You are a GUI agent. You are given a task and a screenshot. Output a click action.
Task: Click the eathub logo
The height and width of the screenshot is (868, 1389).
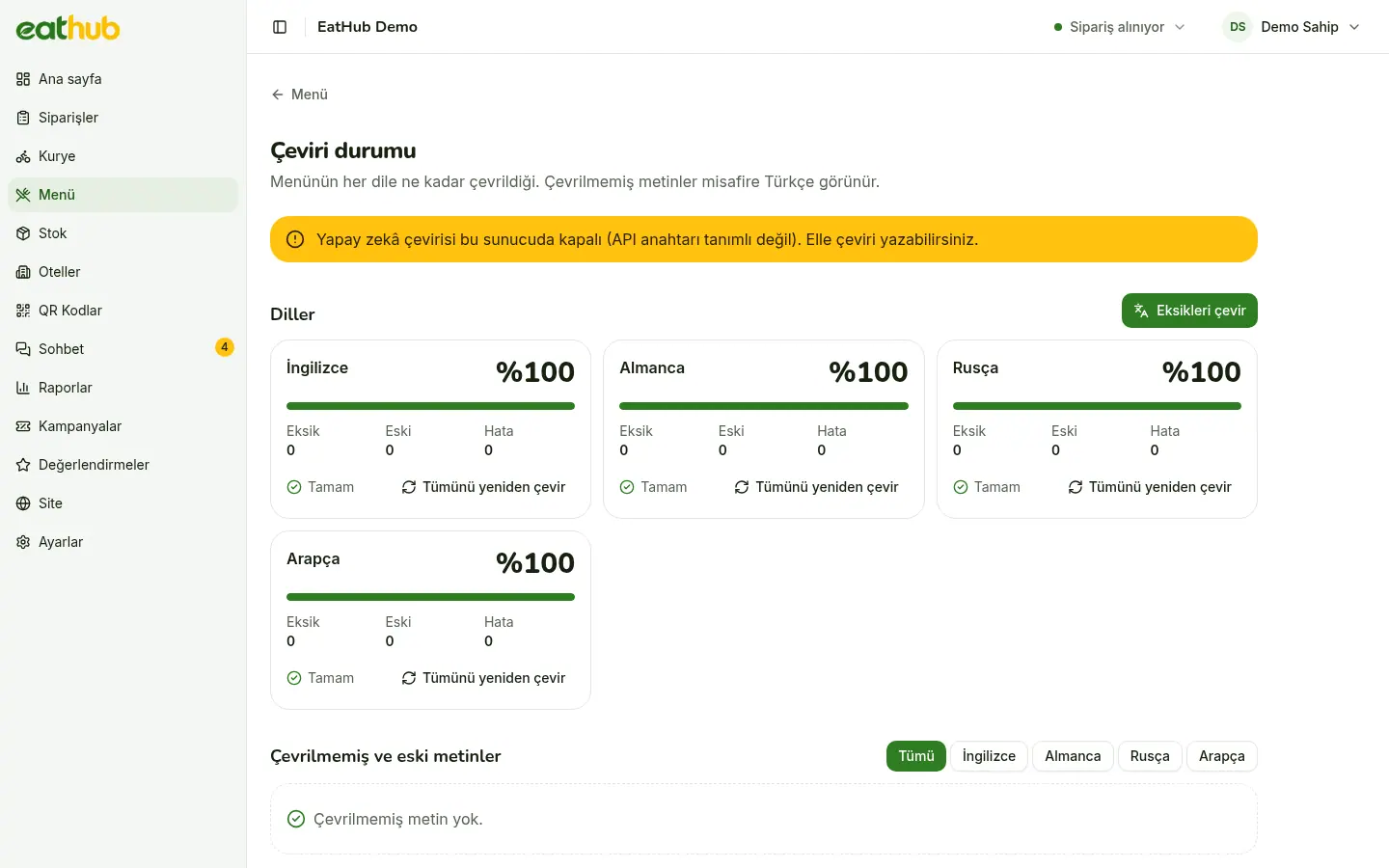[68, 28]
